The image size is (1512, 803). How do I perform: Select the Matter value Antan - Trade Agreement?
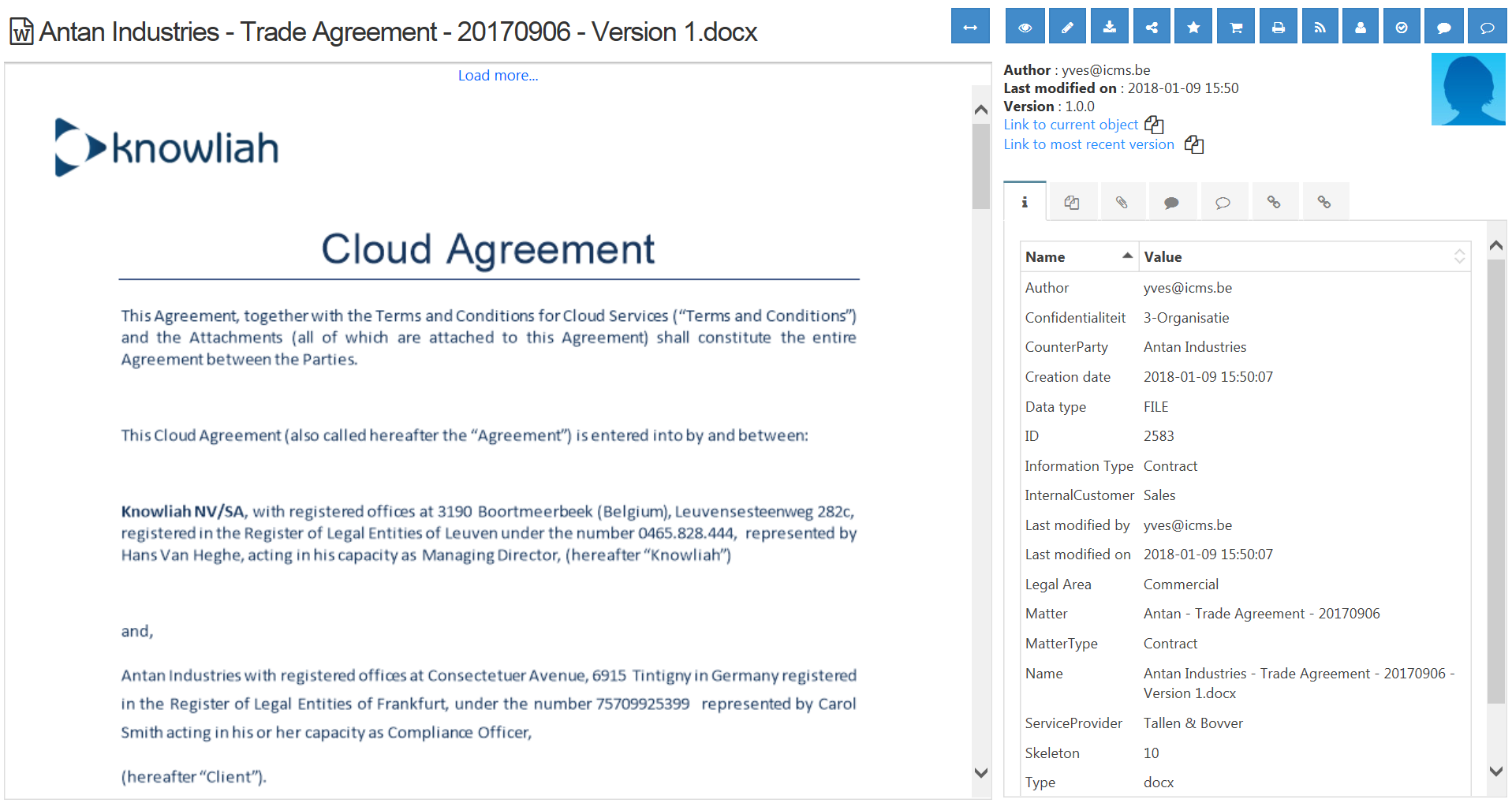pos(1262,614)
